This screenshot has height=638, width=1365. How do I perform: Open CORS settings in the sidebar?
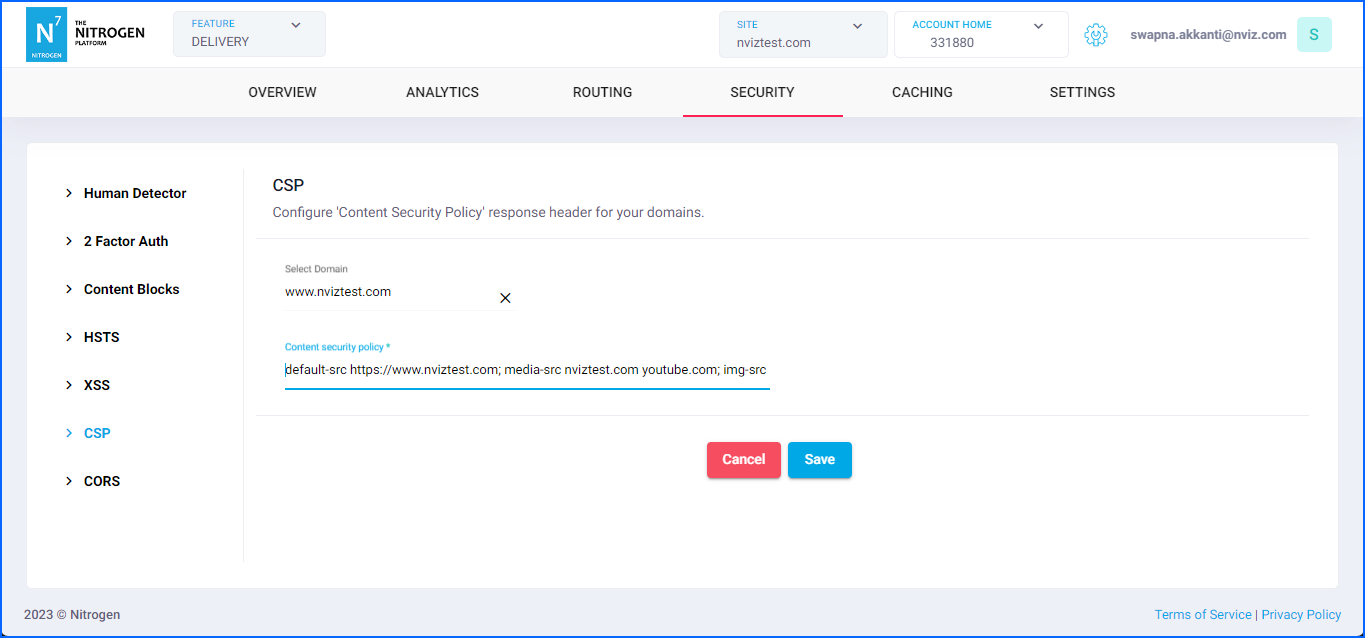101,481
